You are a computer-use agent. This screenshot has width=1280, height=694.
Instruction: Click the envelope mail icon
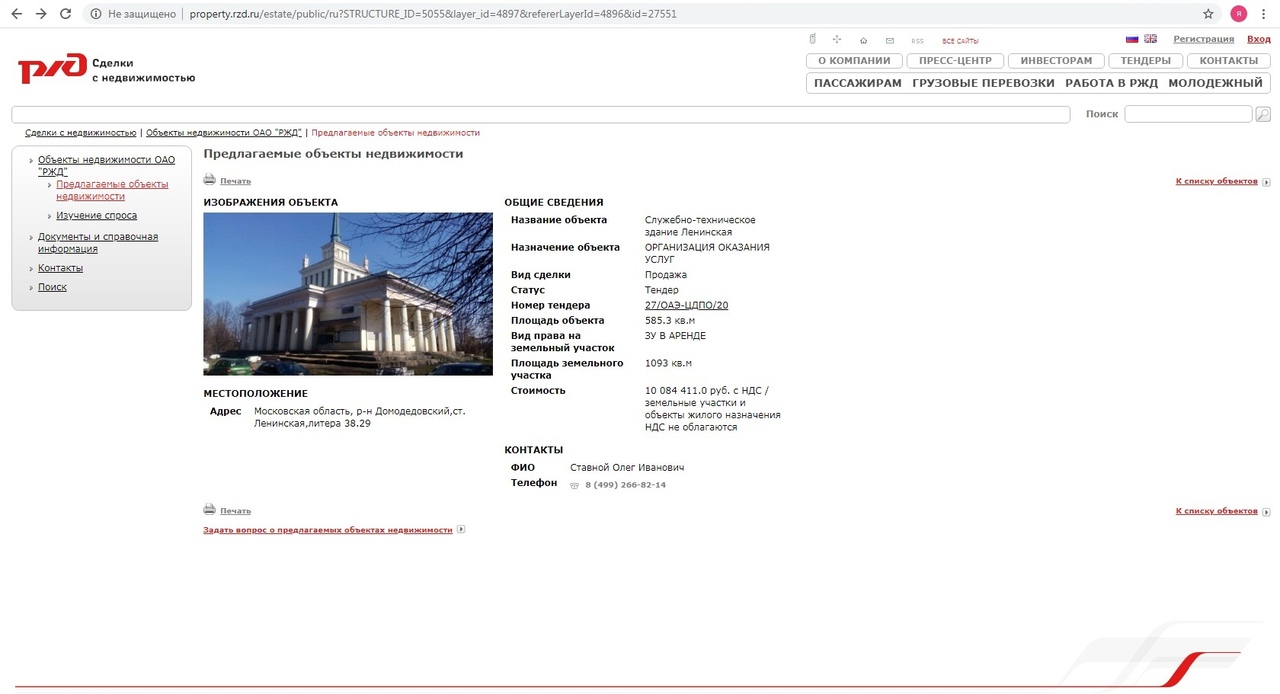[890, 41]
